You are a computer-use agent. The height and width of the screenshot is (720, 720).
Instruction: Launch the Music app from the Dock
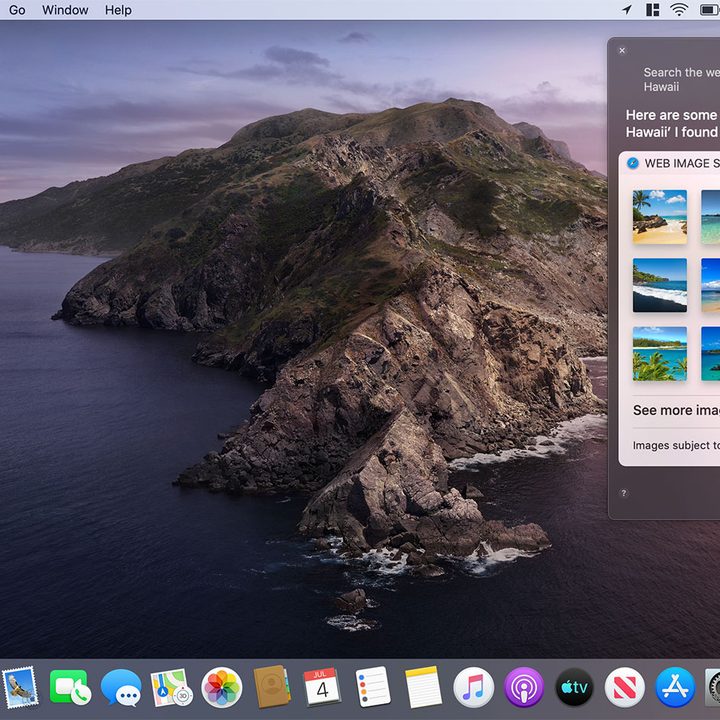coord(473,687)
